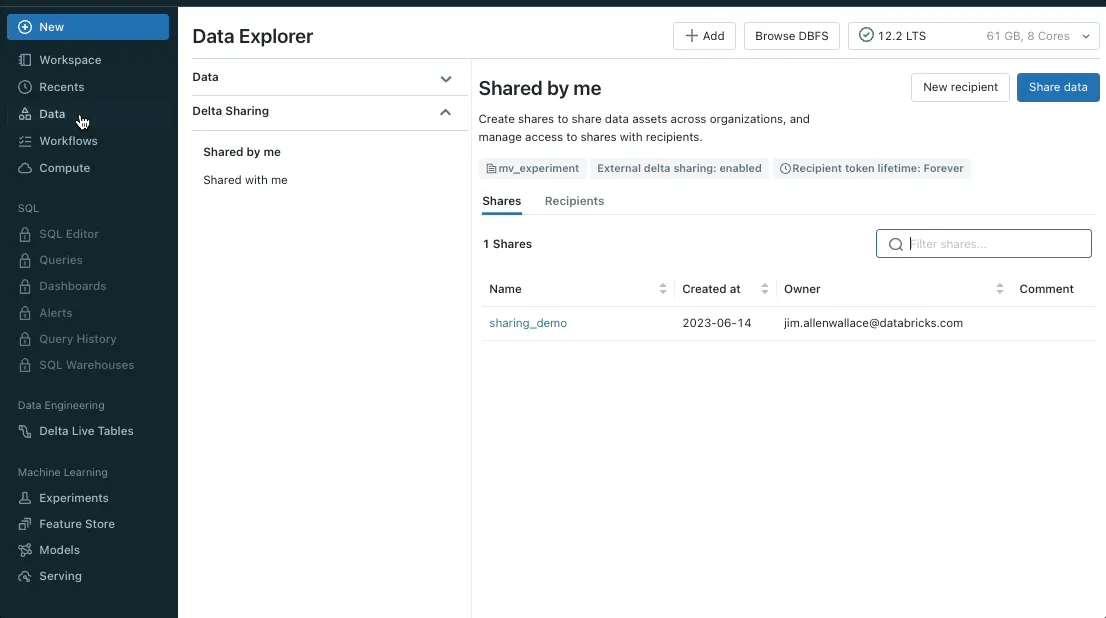Open the SQL Editor from the sidebar
1106x618 pixels.
[69, 234]
